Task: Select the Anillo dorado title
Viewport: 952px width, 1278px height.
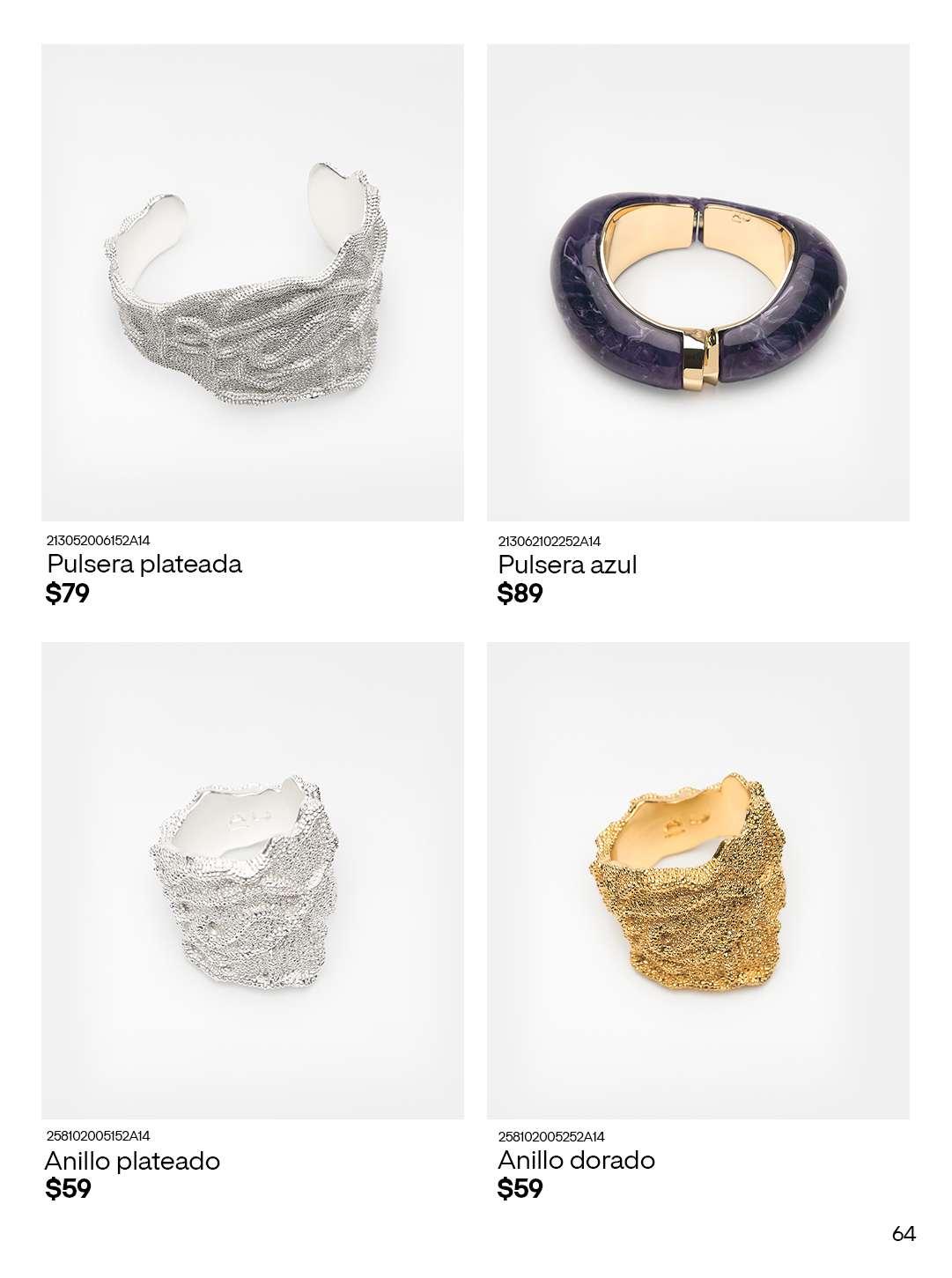Action: [x=577, y=1161]
